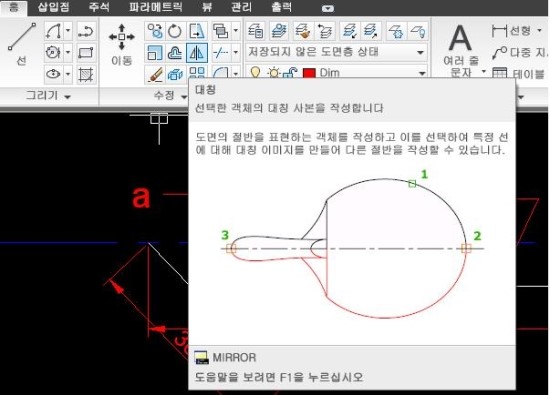Open Layer Properties manager icon
Image resolution: width=550 pixels, height=395 pixels.
pos(256,31)
